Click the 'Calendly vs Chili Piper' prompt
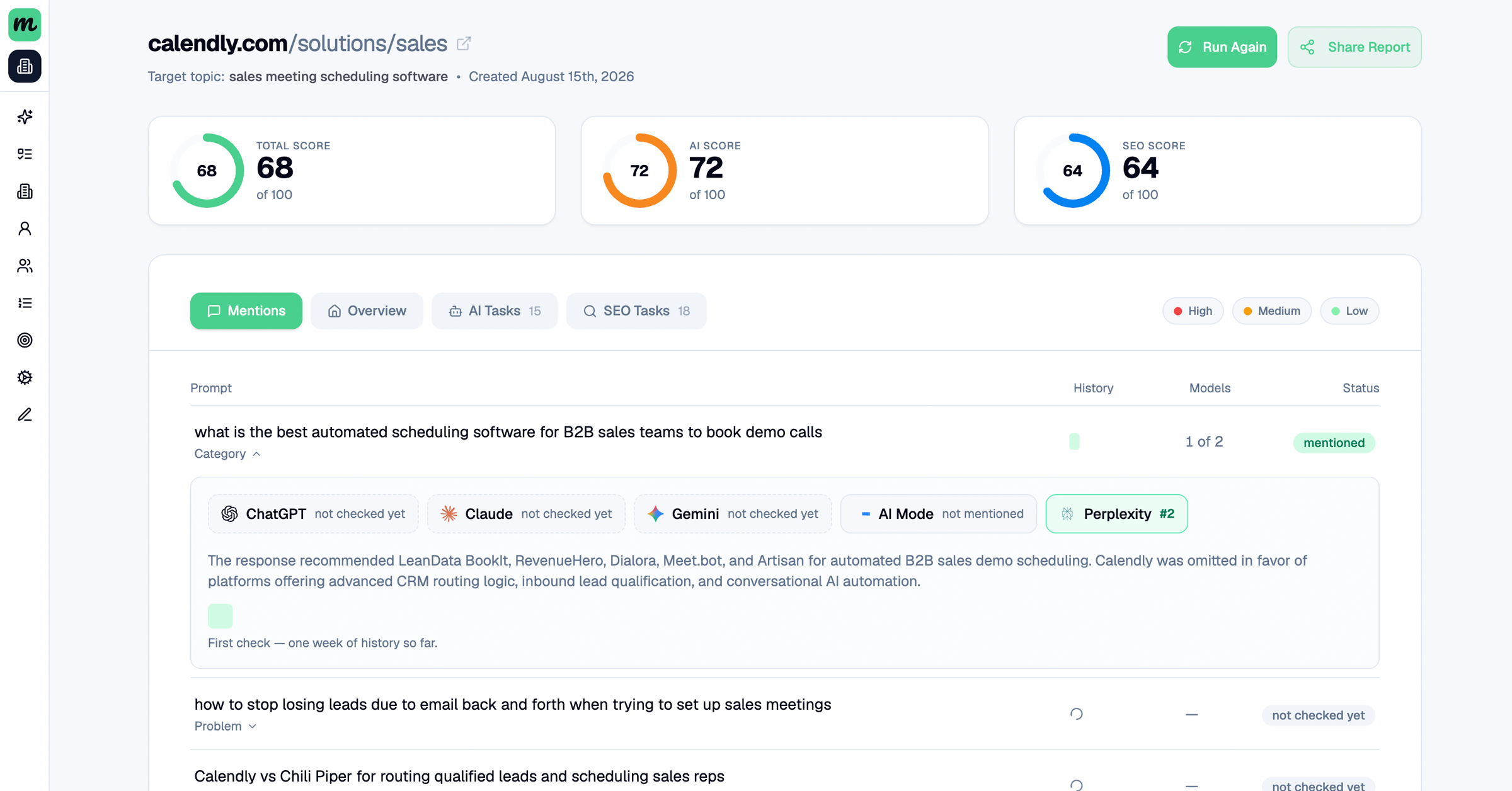The width and height of the screenshot is (1512, 791). coord(459,776)
